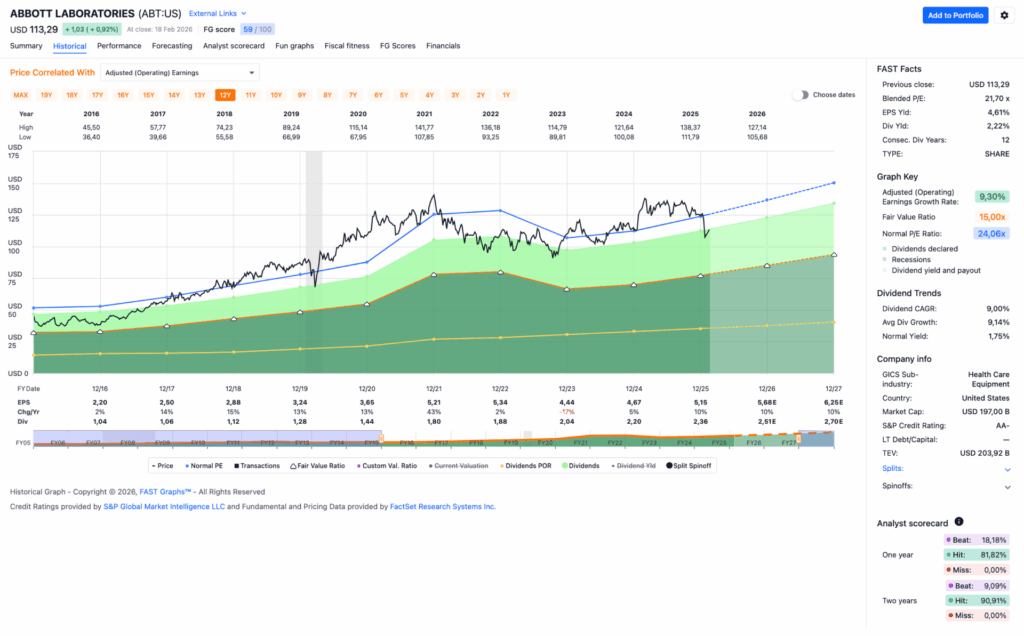Open the settings gear icon

click(1005, 15)
